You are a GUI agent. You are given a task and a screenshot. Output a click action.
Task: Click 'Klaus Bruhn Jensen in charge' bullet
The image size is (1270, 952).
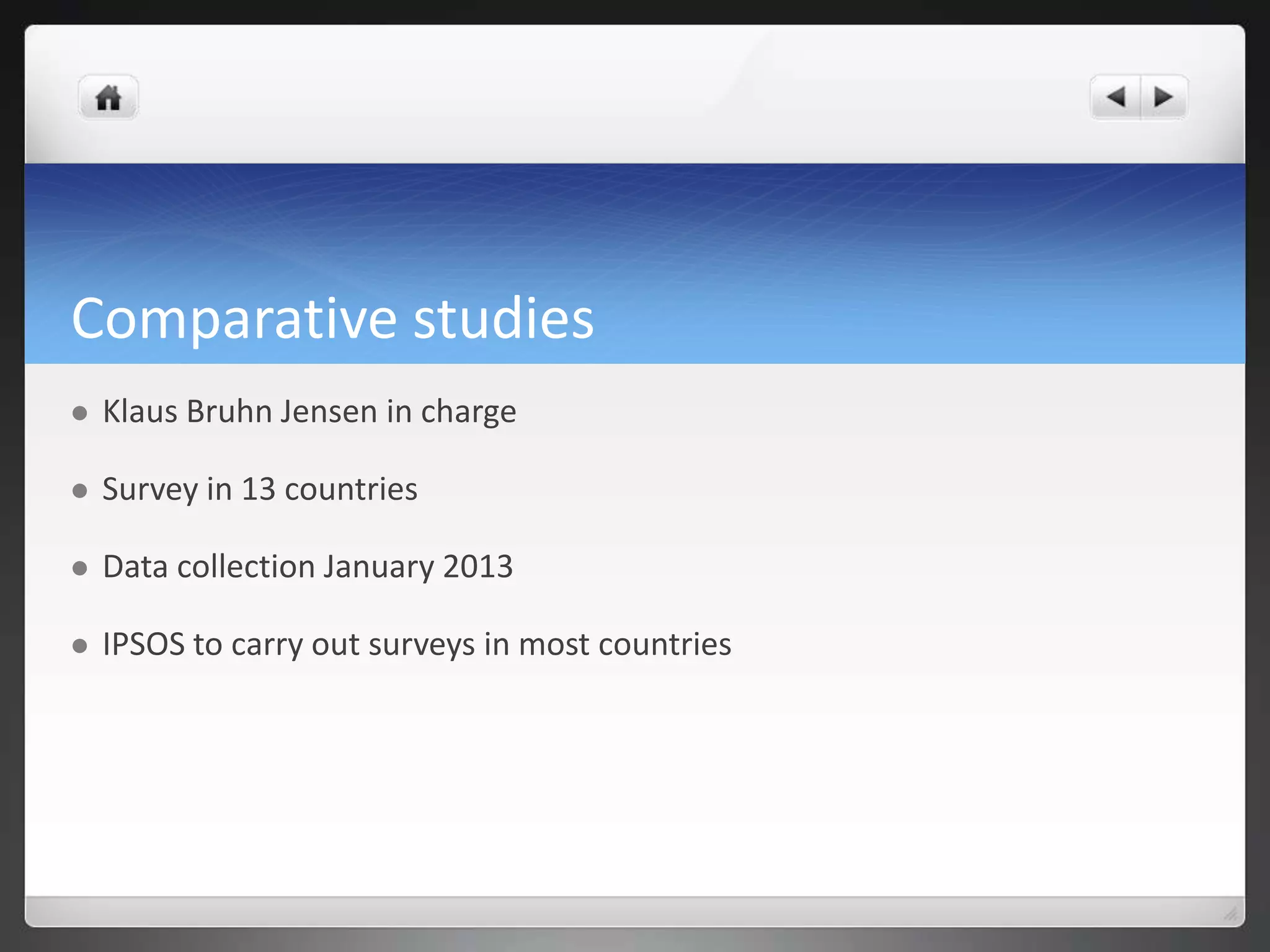click(x=309, y=412)
